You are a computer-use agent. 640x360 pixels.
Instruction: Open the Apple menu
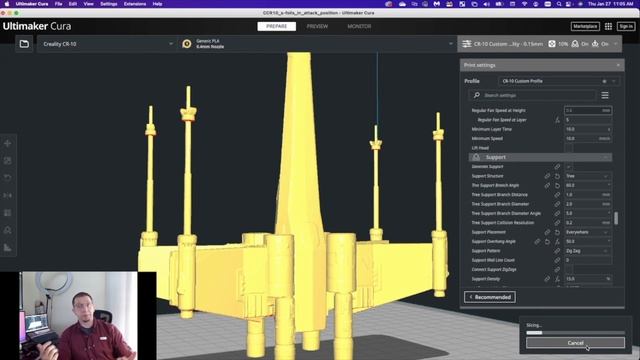click(7, 4)
